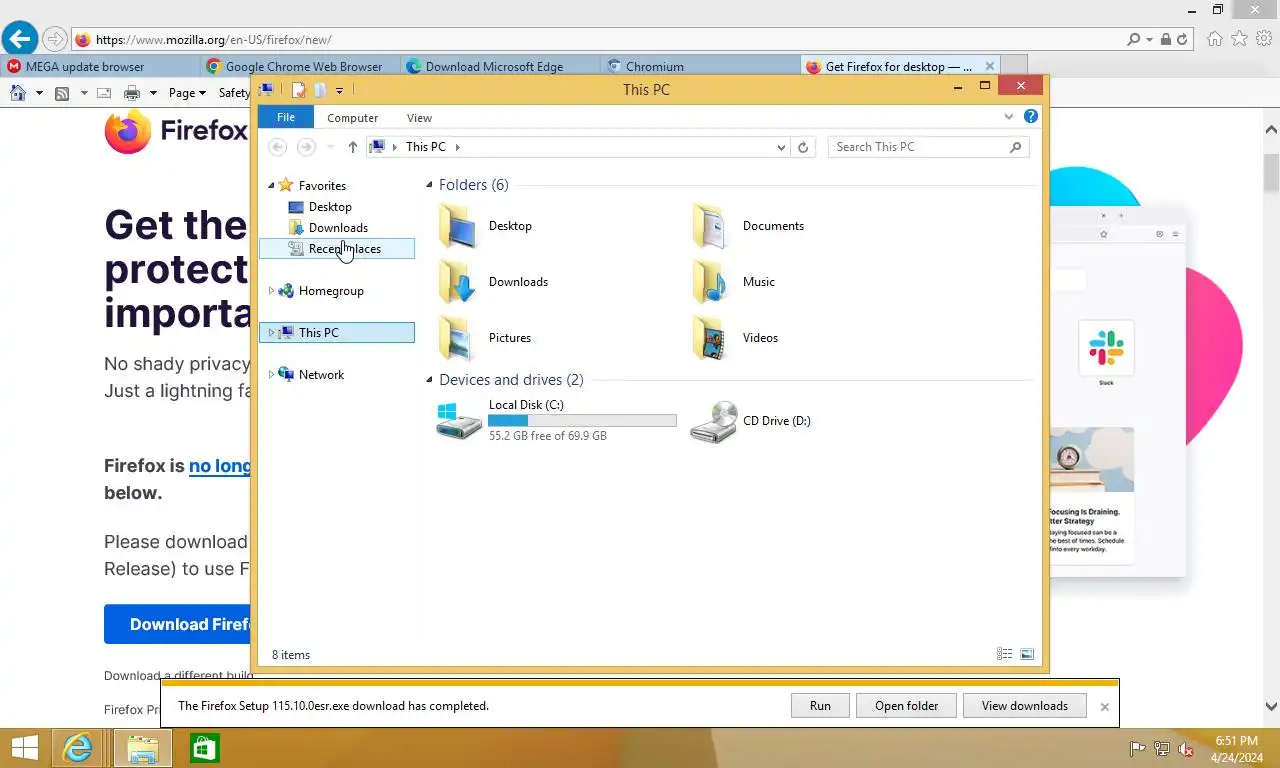This screenshot has width=1280, height=768.
Task: Click the IE address bar refresh icon
Action: [x=1182, y=40]
